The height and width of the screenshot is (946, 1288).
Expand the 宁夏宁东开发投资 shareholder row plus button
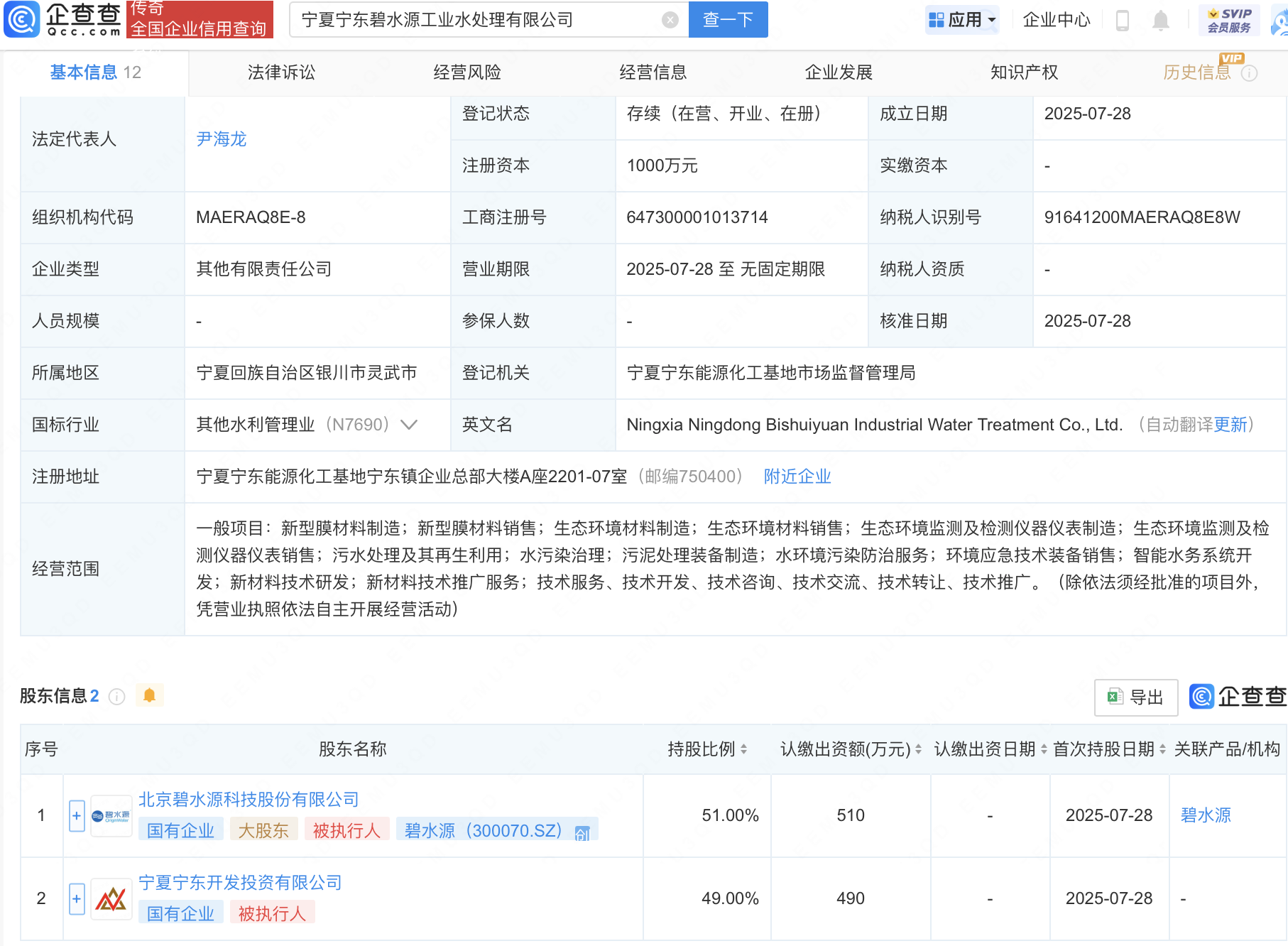point(77,899)
